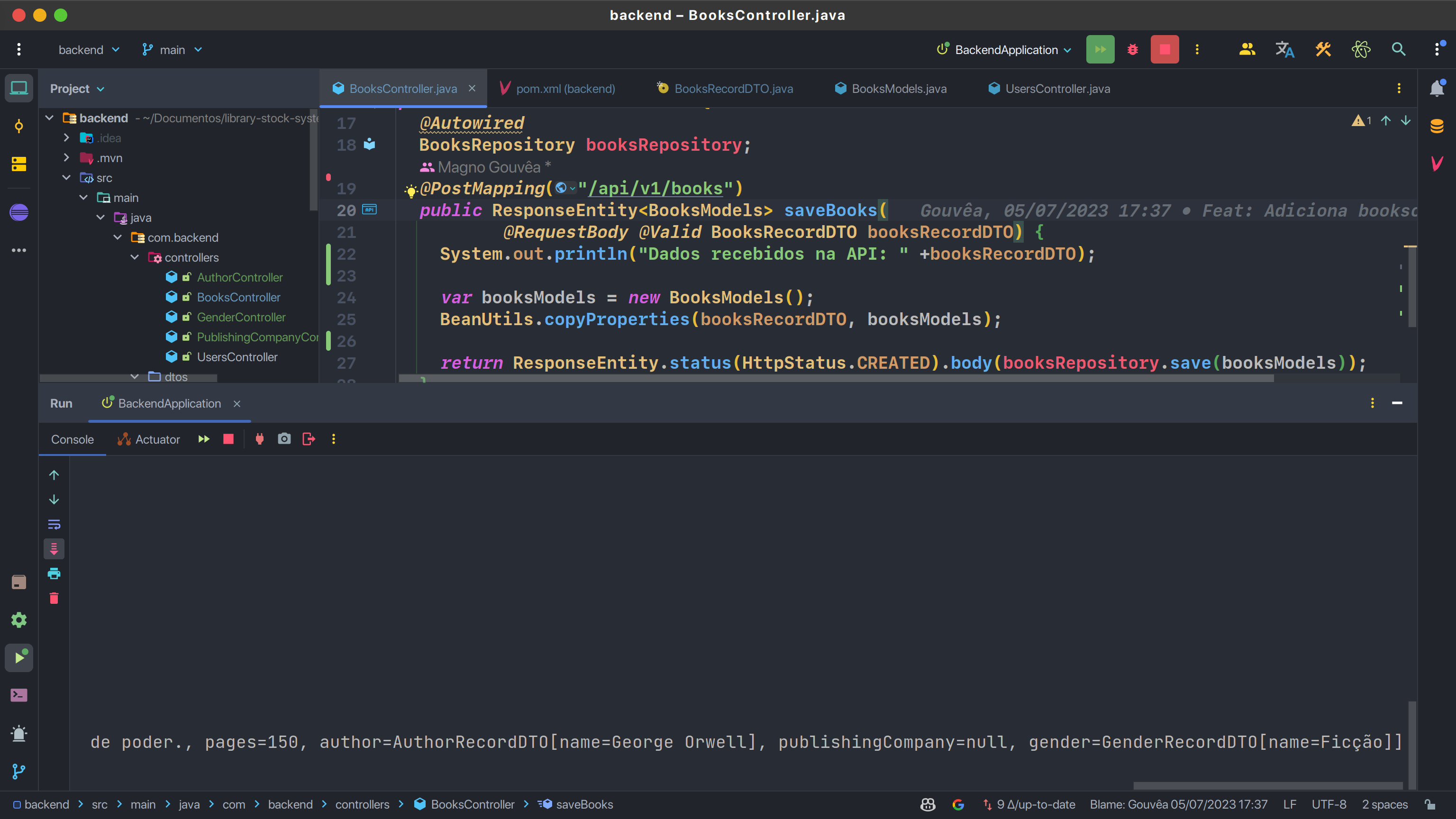Open Code With Me people icon
The image size is (1456, 819).
click(x=1247, y=49)
